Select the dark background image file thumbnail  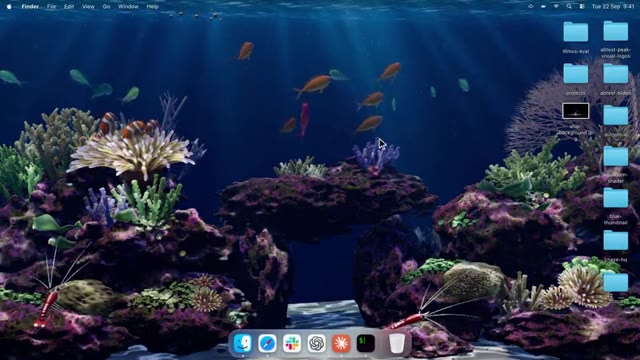(x=576, y=111)
